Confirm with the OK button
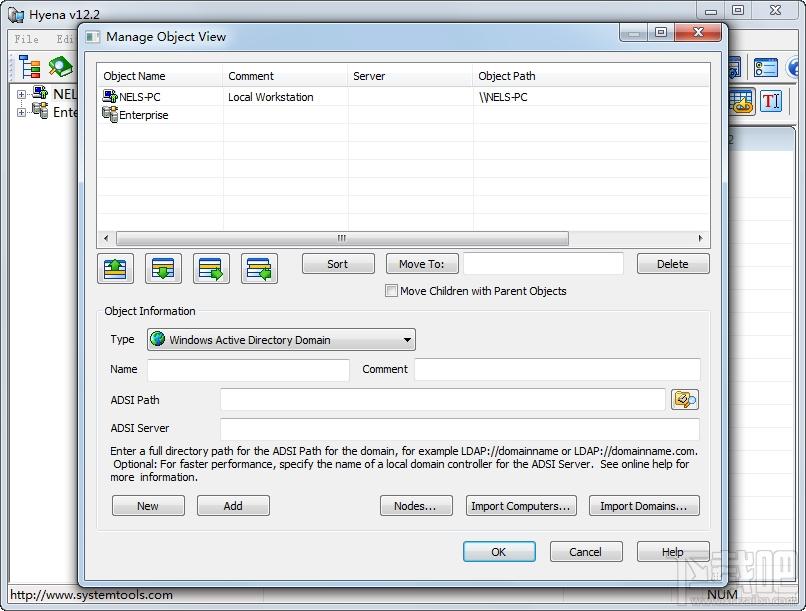The width and height of the screenshot is (806, 611). [x=499, y=551]
